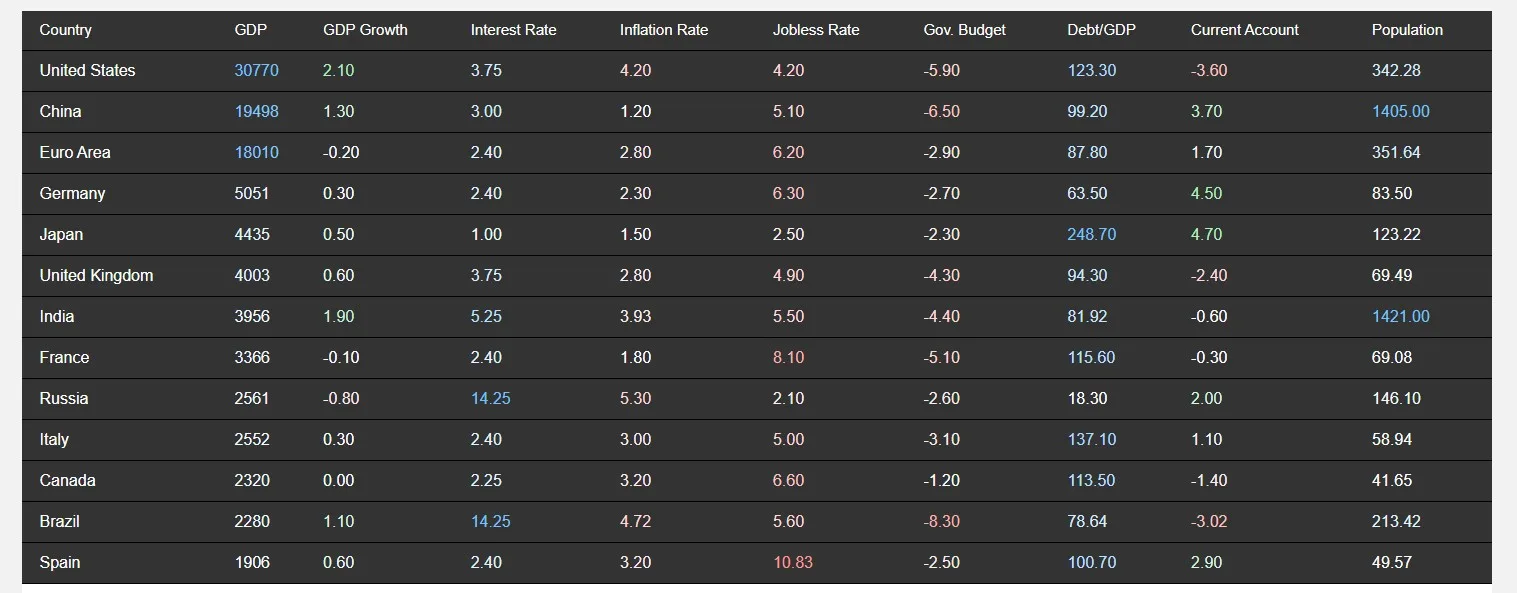This screenshot has height=593, width=1517.
Task: Click China government budget -6.50
Action: pyautogui.click(x=942, y=111)
